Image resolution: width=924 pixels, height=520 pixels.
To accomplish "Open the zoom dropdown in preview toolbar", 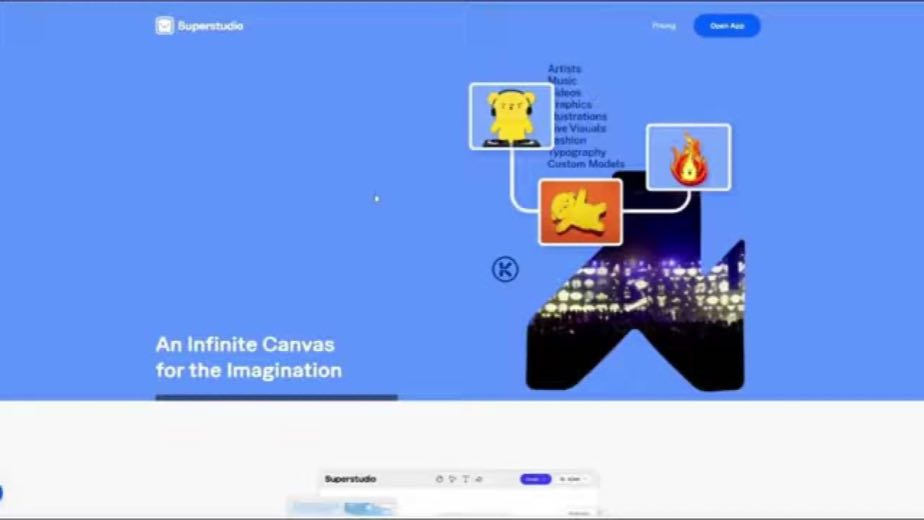I will click(x=572, y=479).
